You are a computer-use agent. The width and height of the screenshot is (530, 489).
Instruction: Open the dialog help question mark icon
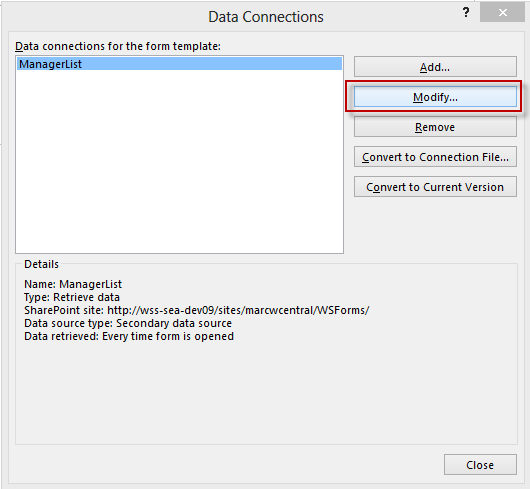pos(466,13)
